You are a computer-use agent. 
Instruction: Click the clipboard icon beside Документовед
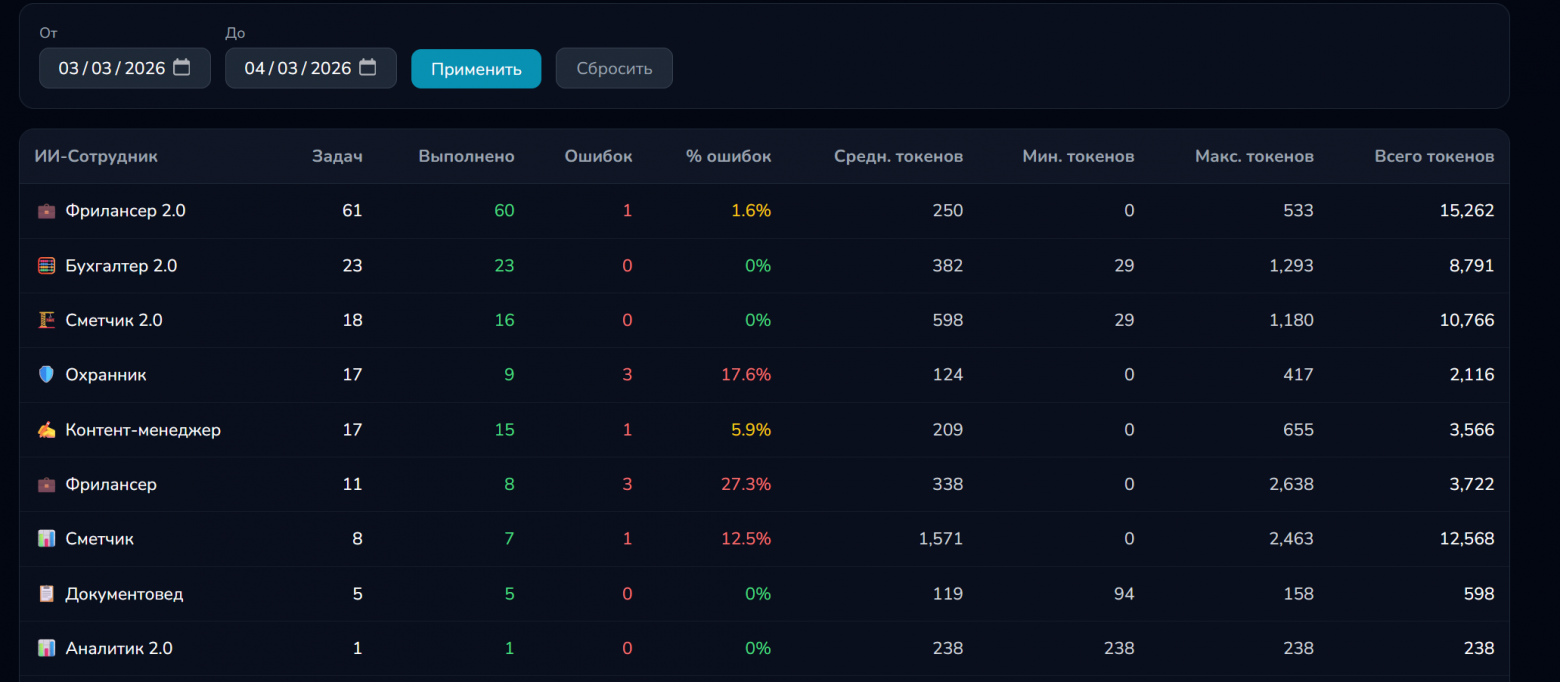[46, 594]
